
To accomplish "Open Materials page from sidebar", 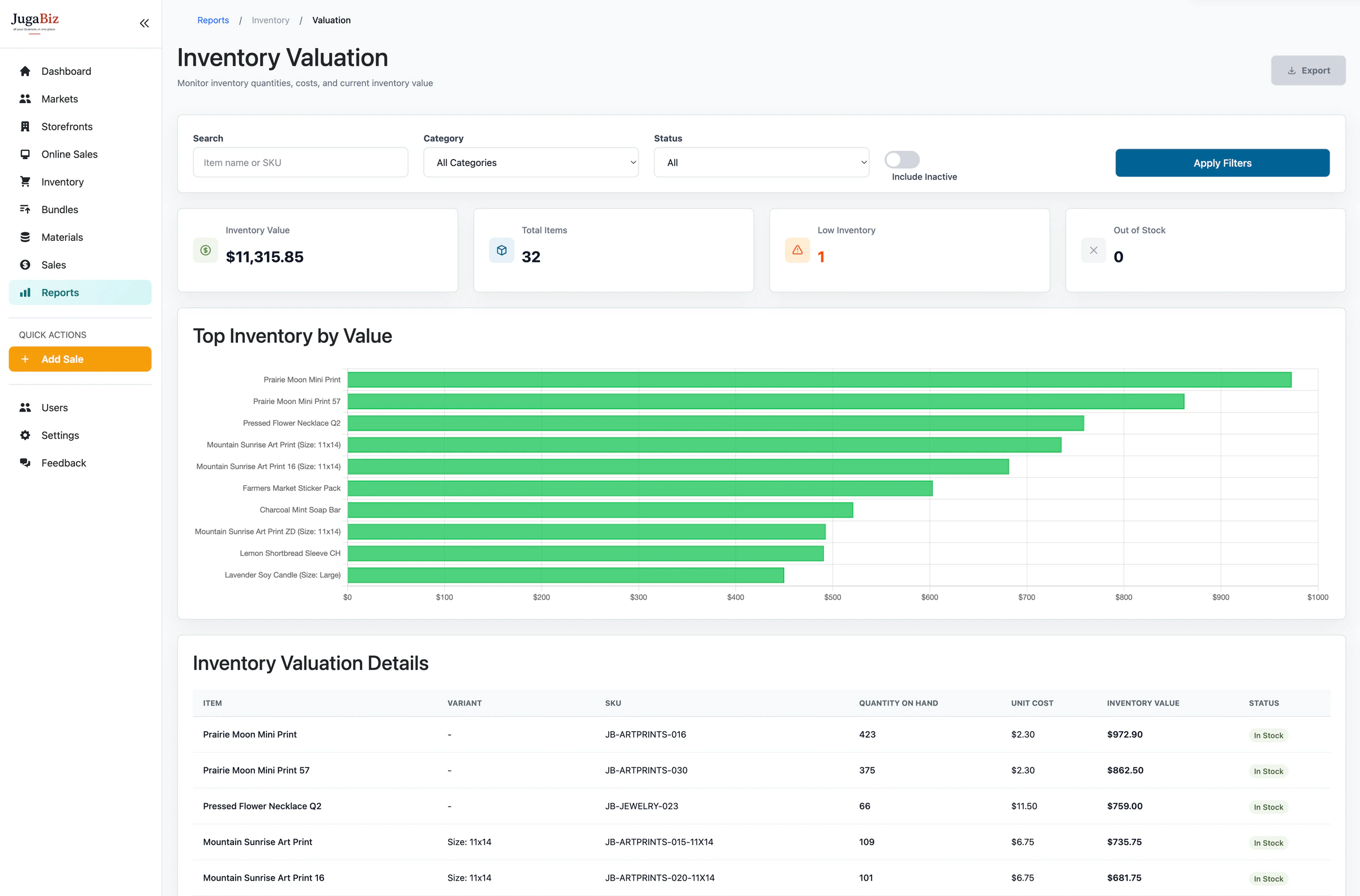I will [x=80, y=237].
